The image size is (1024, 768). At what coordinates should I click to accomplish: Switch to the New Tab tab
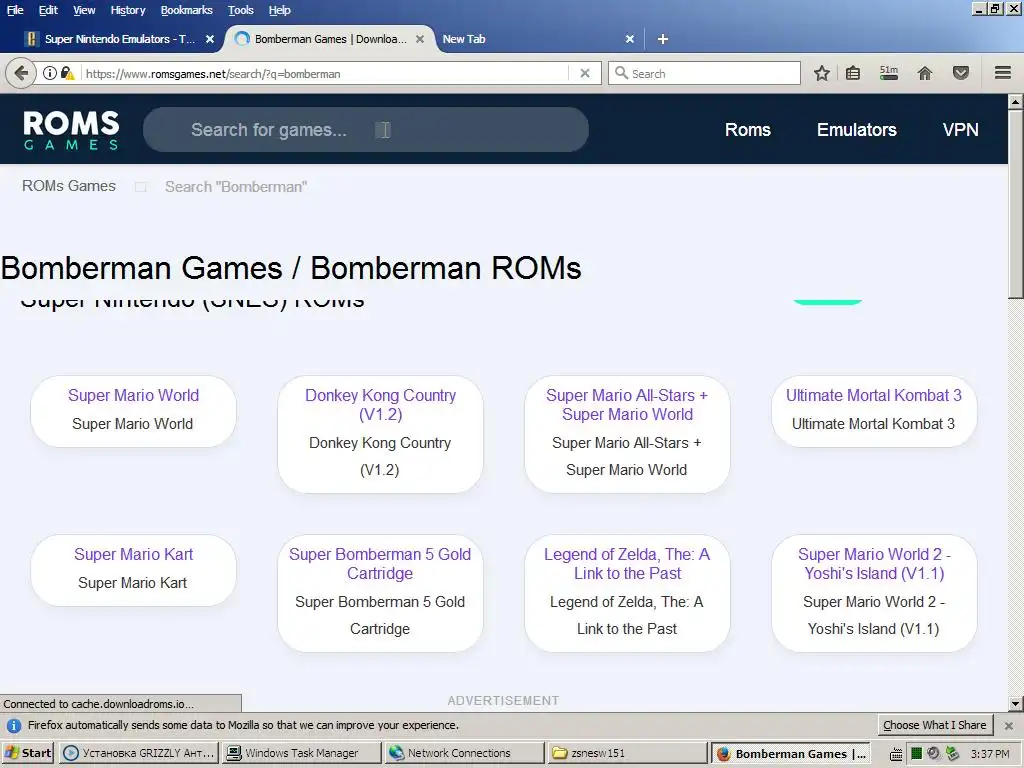pos(464,39)
